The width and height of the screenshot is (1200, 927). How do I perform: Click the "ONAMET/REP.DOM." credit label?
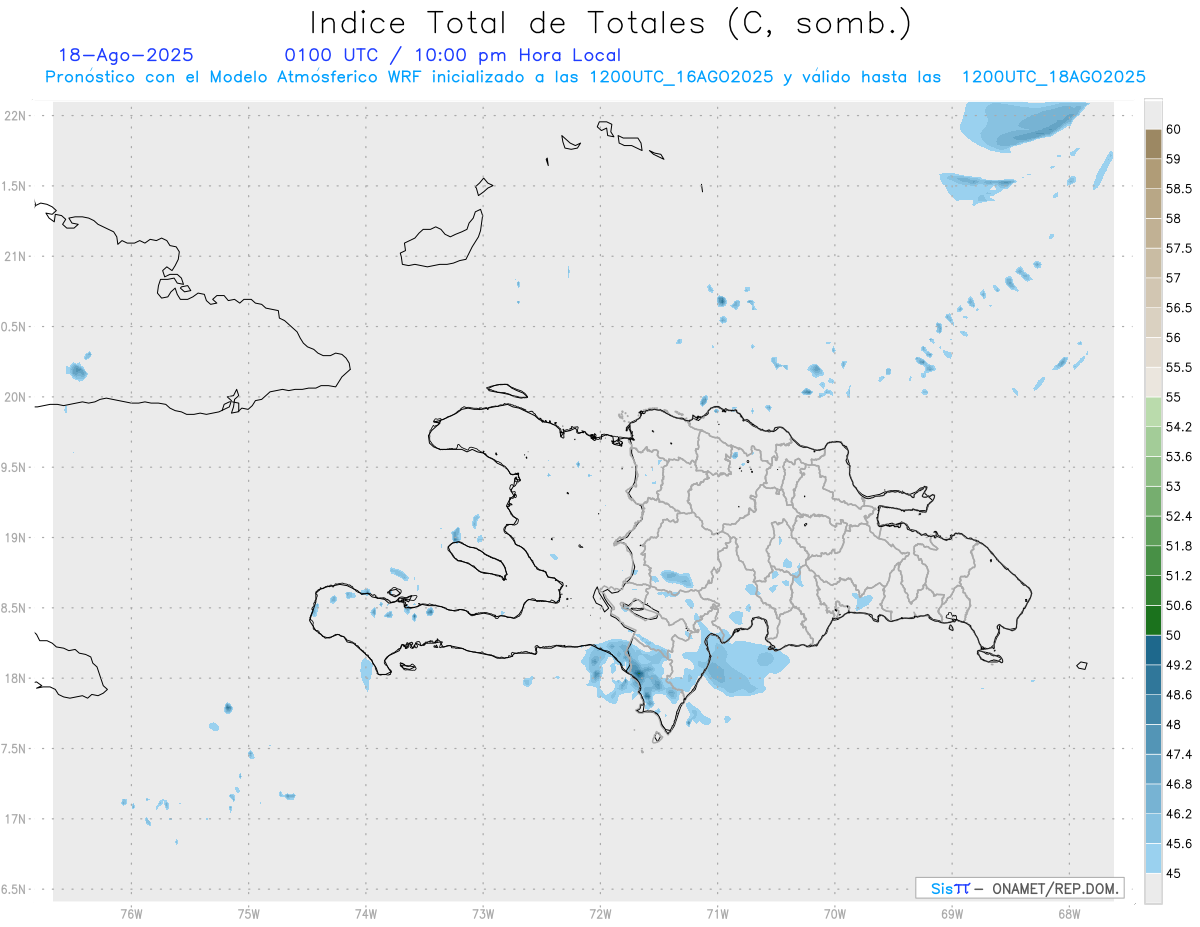coord(1056,888)
